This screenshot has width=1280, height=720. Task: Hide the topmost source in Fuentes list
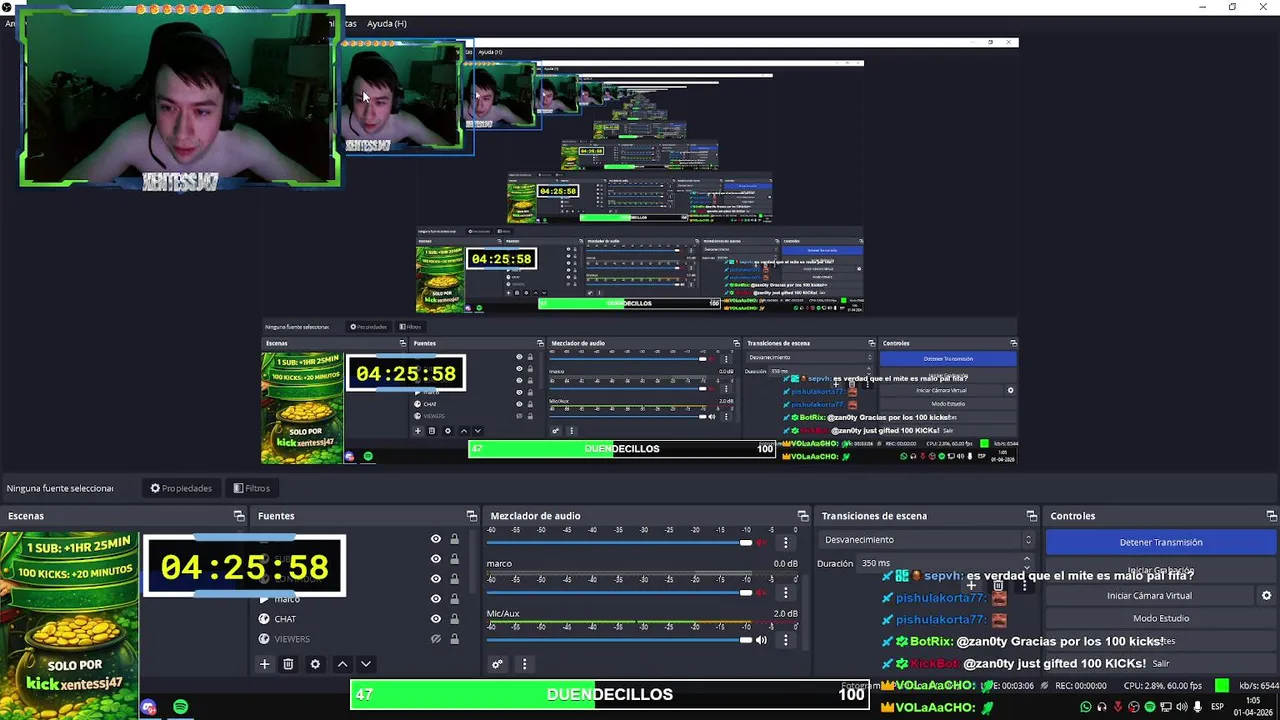(435, 539)
